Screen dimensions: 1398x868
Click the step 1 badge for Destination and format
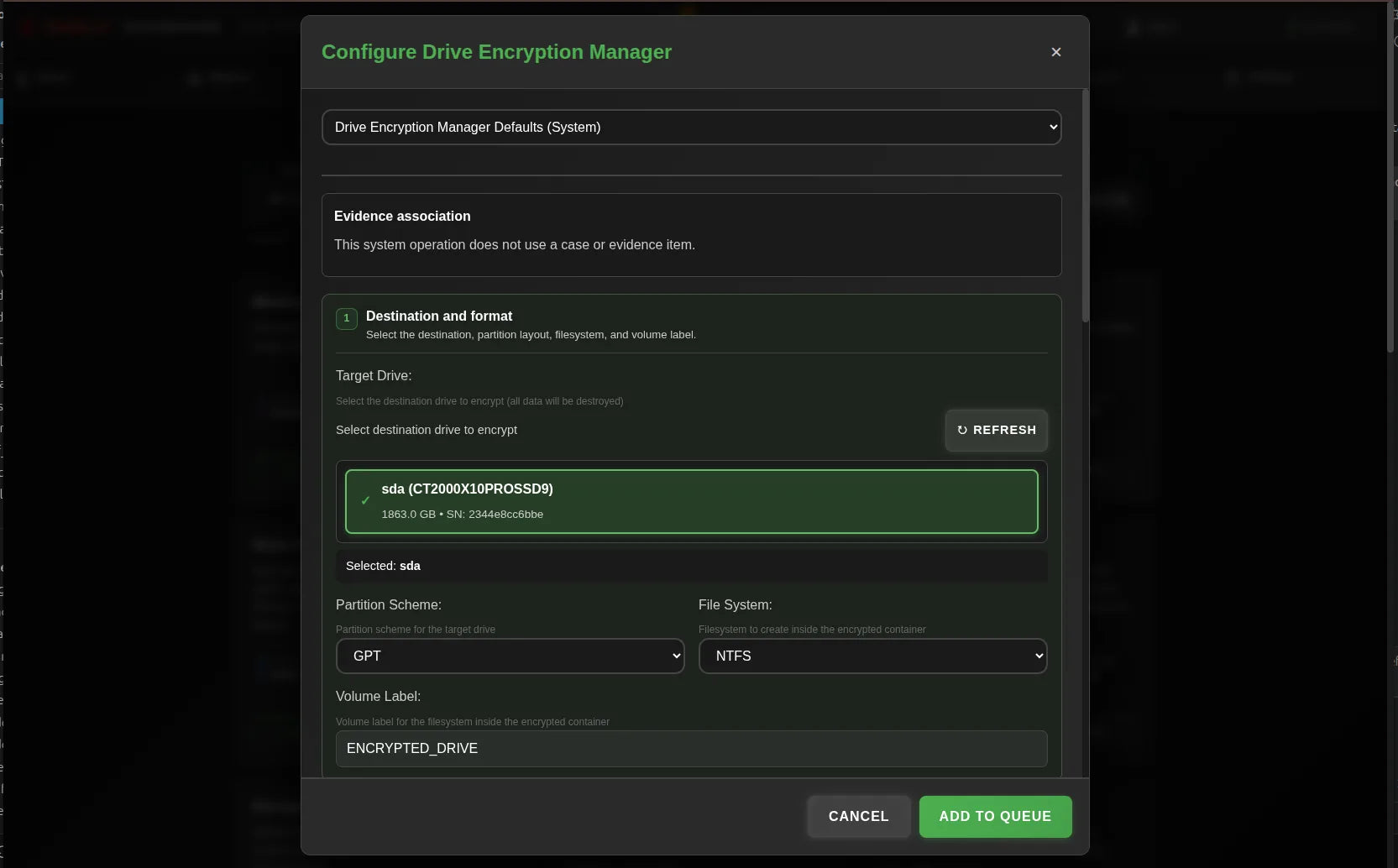coord(346,319)
